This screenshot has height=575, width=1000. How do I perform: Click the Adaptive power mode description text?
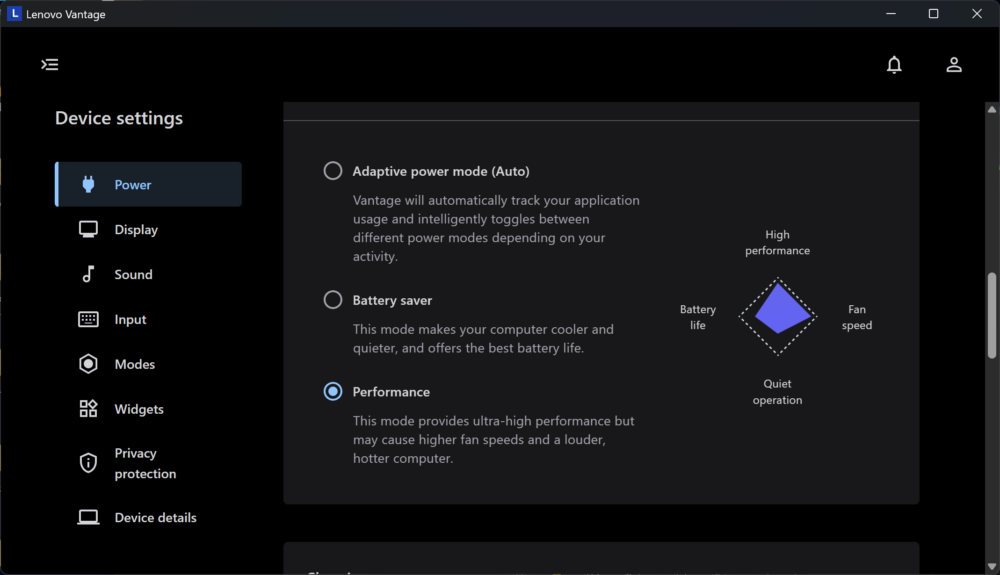pyautogui.click(x=496, y=228)
